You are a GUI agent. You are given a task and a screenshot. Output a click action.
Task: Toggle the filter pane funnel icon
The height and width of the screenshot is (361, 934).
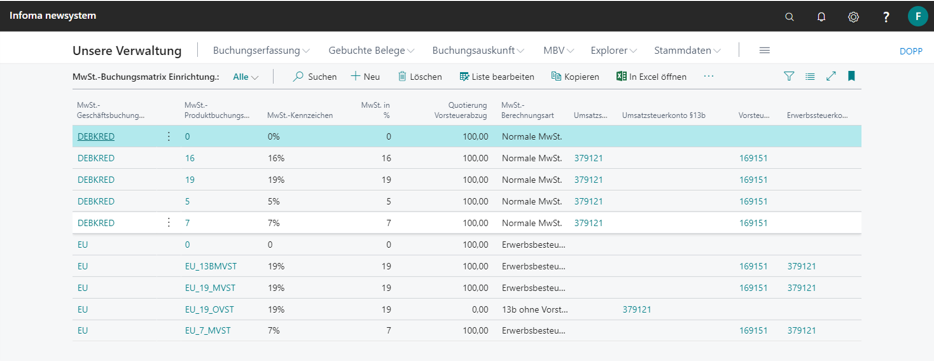click(789, 76)
